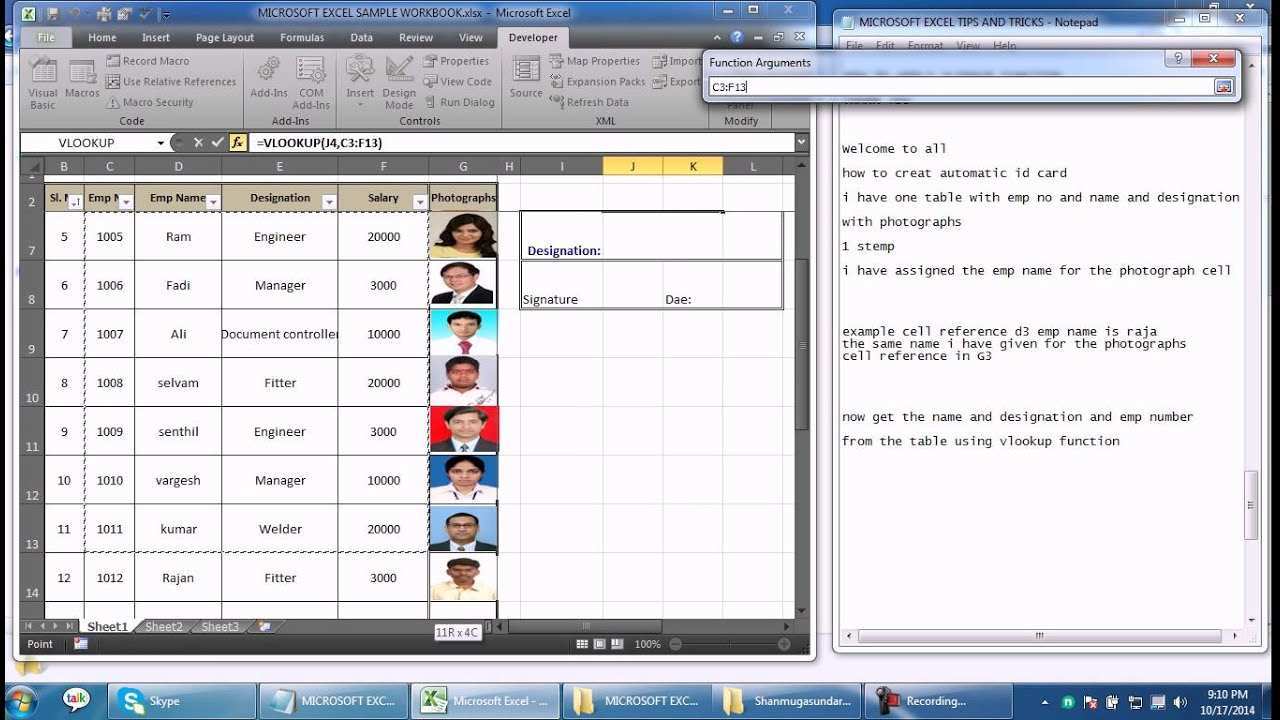The height and width of the screenshot is (720, 1280).
Task: Expand the Name Box dropdown arrow
Action: (160, 143)
